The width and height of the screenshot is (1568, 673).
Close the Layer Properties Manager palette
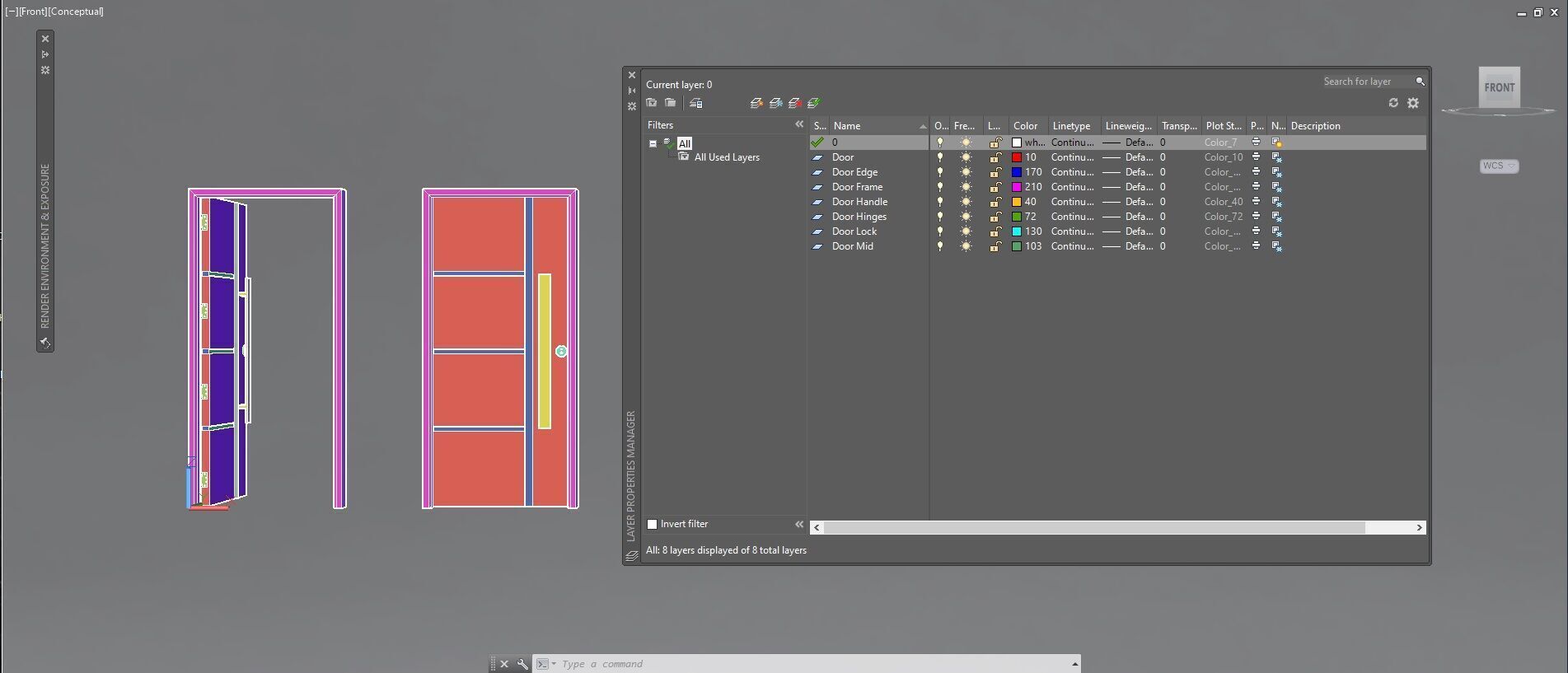coord(632,75)
